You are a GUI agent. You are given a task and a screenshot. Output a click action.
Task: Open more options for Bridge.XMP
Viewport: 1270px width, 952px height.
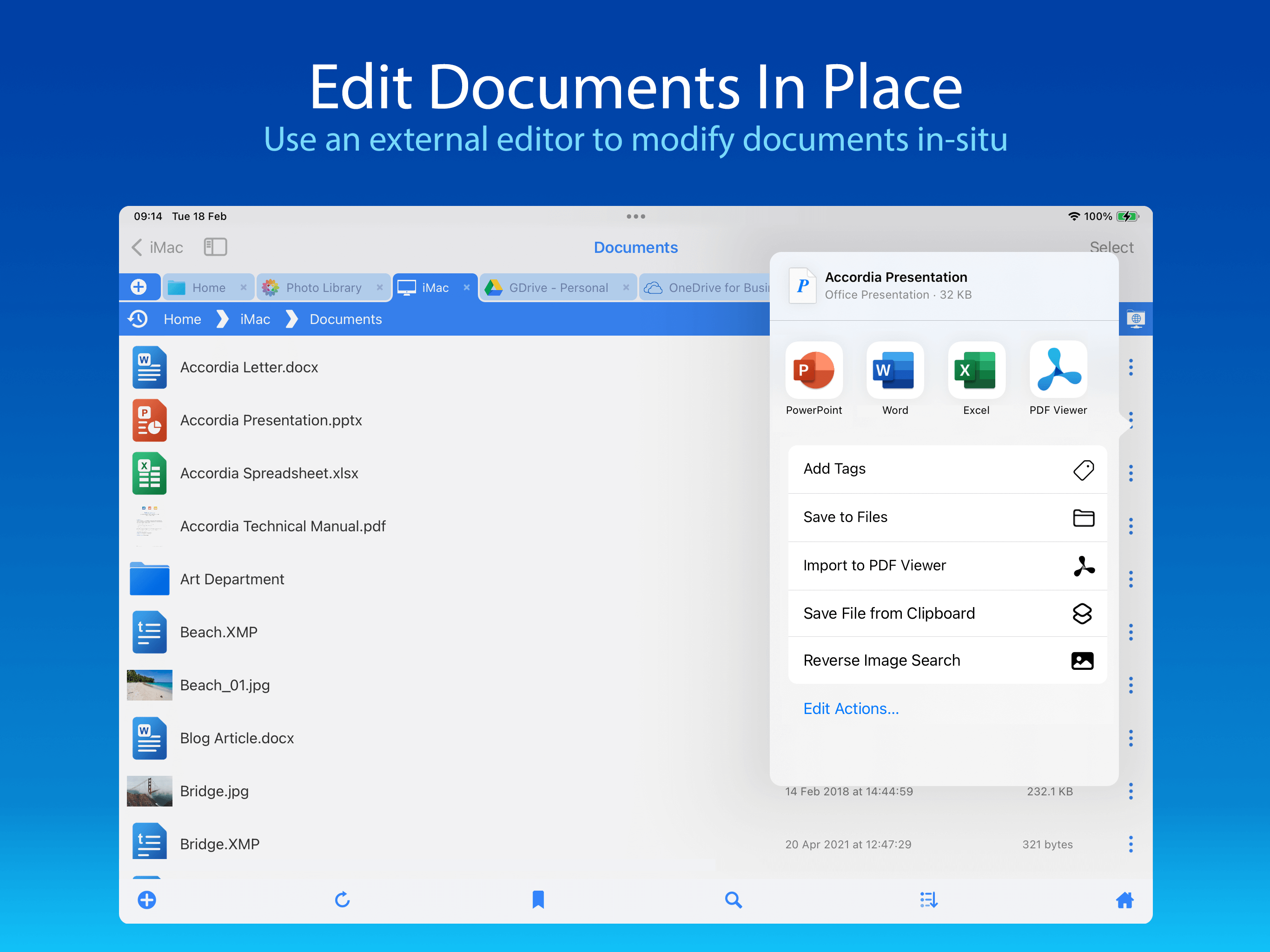click(1131, 844)
